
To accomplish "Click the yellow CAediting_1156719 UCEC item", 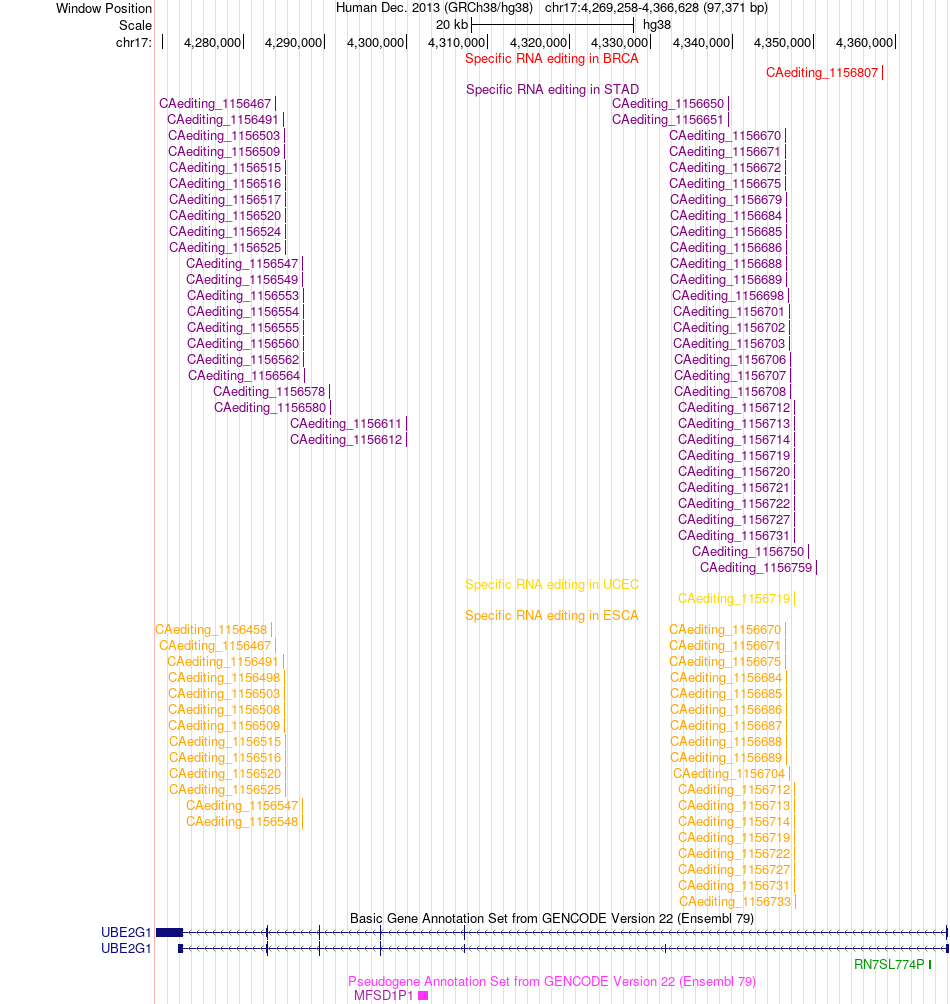I will click(x=734, y=599).
